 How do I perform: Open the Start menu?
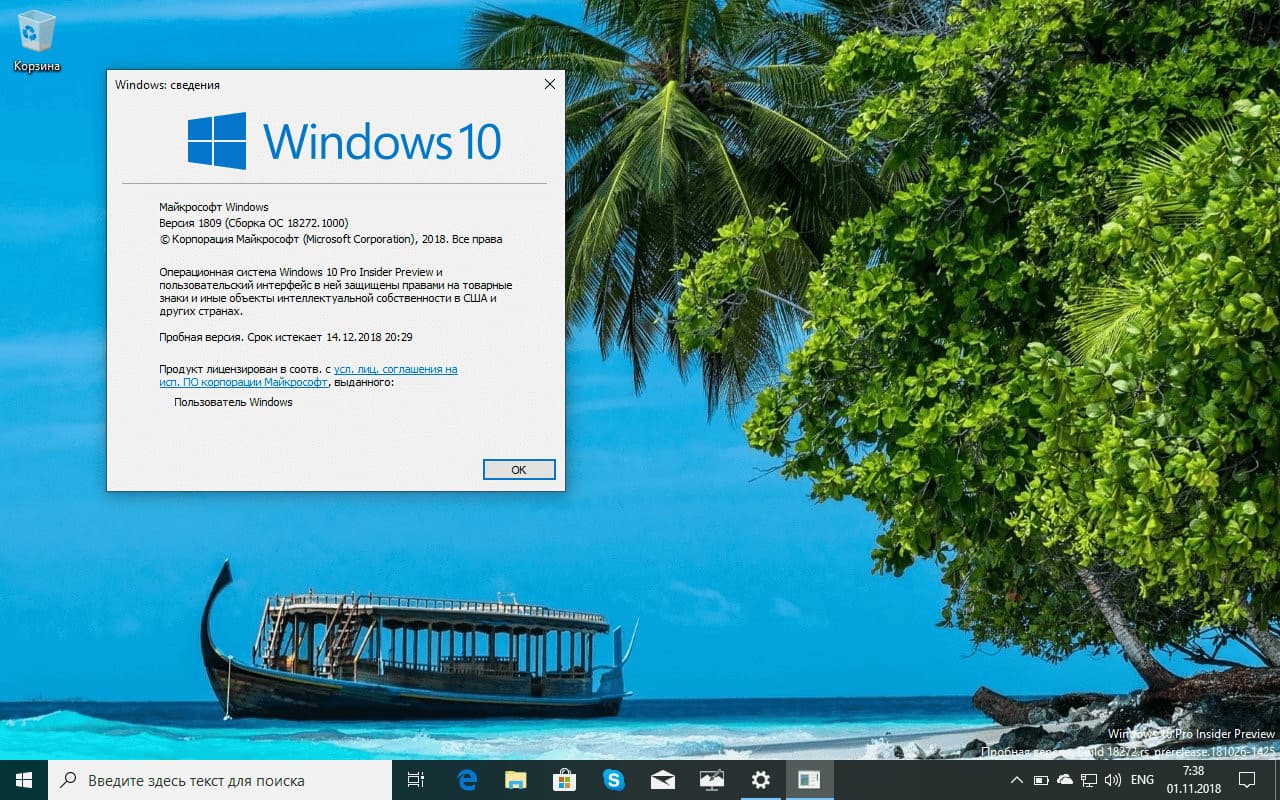click(21, 779)
